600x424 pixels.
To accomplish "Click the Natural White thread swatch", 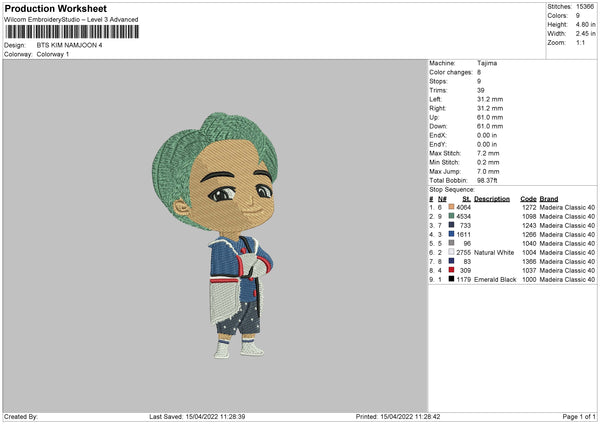I will pos(451,252).
